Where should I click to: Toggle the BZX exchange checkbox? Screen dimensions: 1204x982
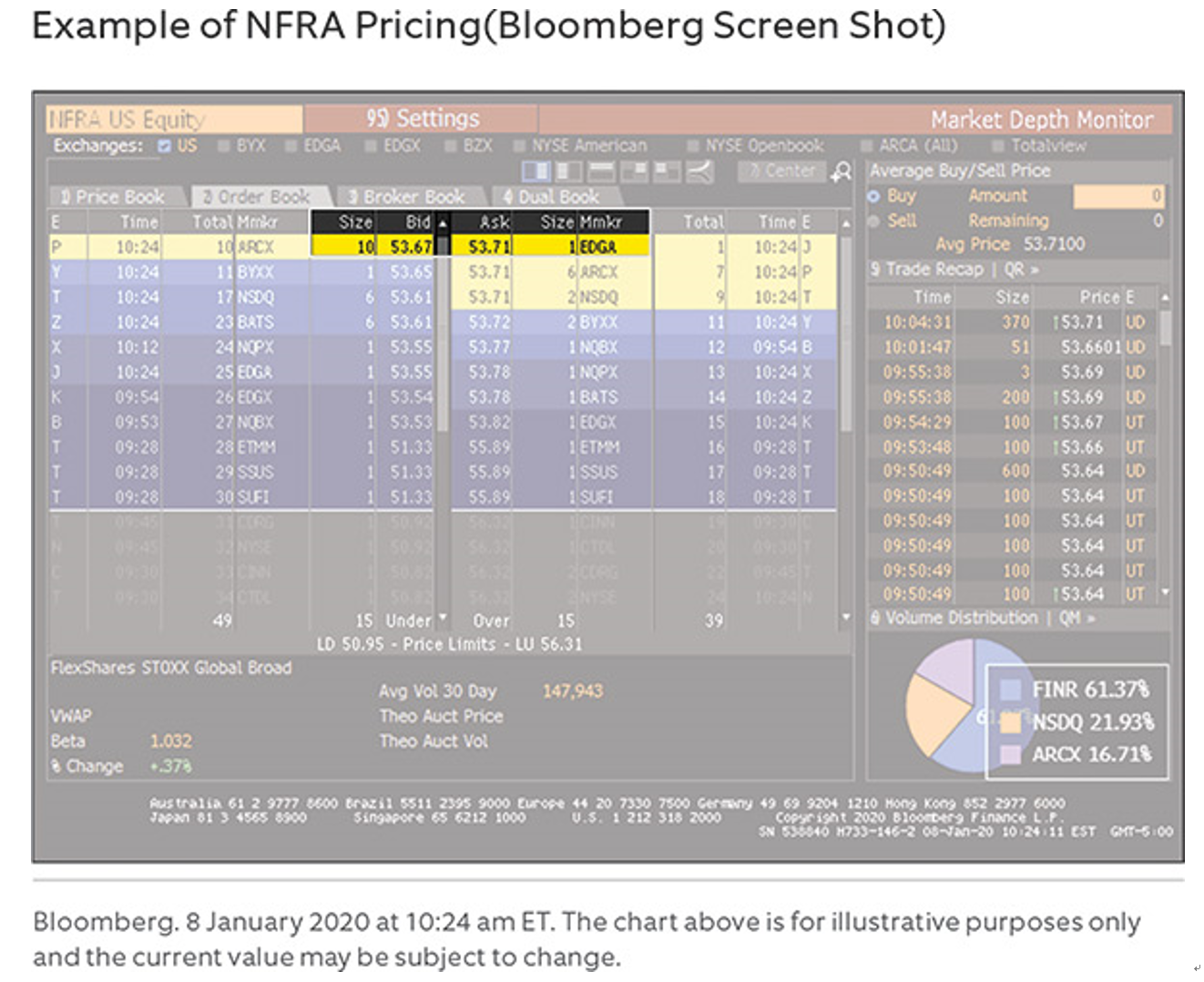click(450, 146)
